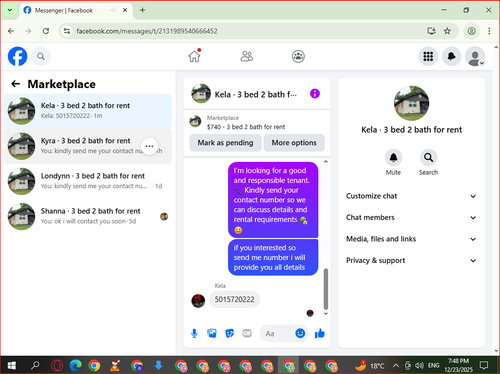Select Londynn conversation in list

pos(88,181)
